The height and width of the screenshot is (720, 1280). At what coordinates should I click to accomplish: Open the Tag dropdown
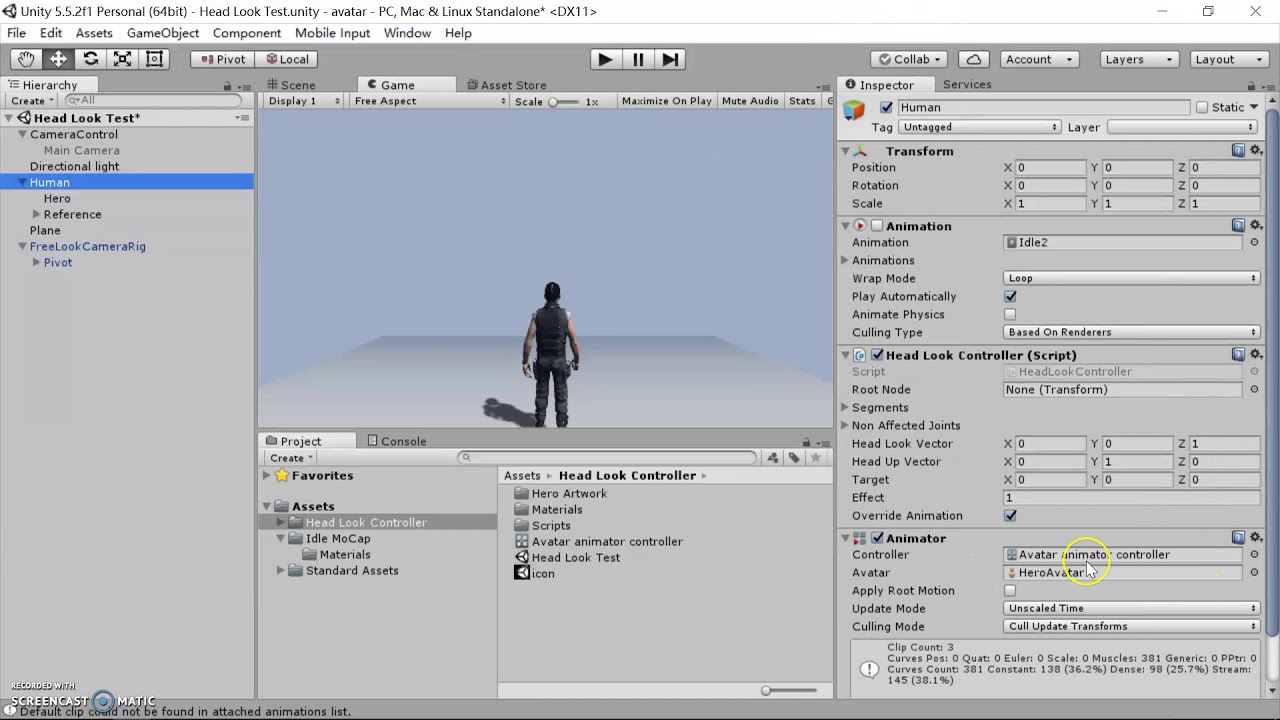979,127
